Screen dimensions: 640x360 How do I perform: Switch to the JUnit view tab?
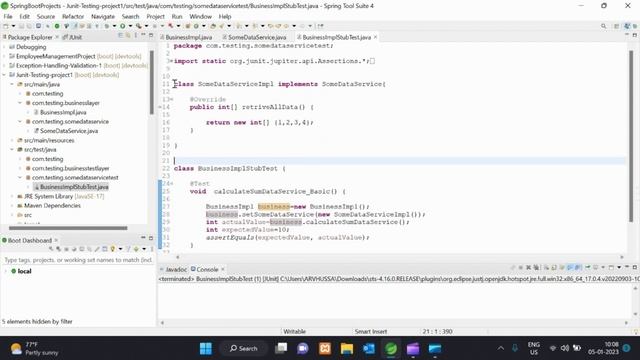[x=73, y=37]
